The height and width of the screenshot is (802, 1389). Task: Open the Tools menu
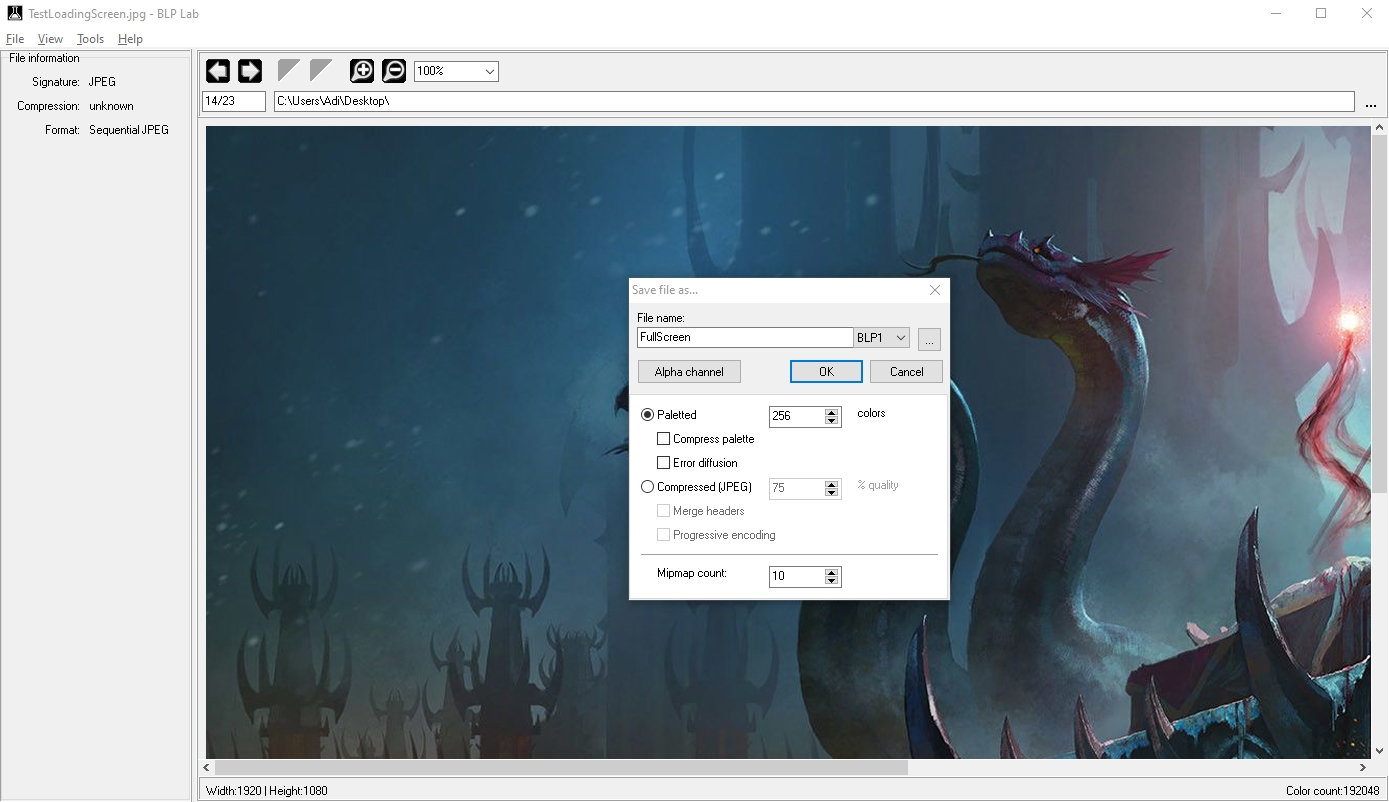(90, 39)
